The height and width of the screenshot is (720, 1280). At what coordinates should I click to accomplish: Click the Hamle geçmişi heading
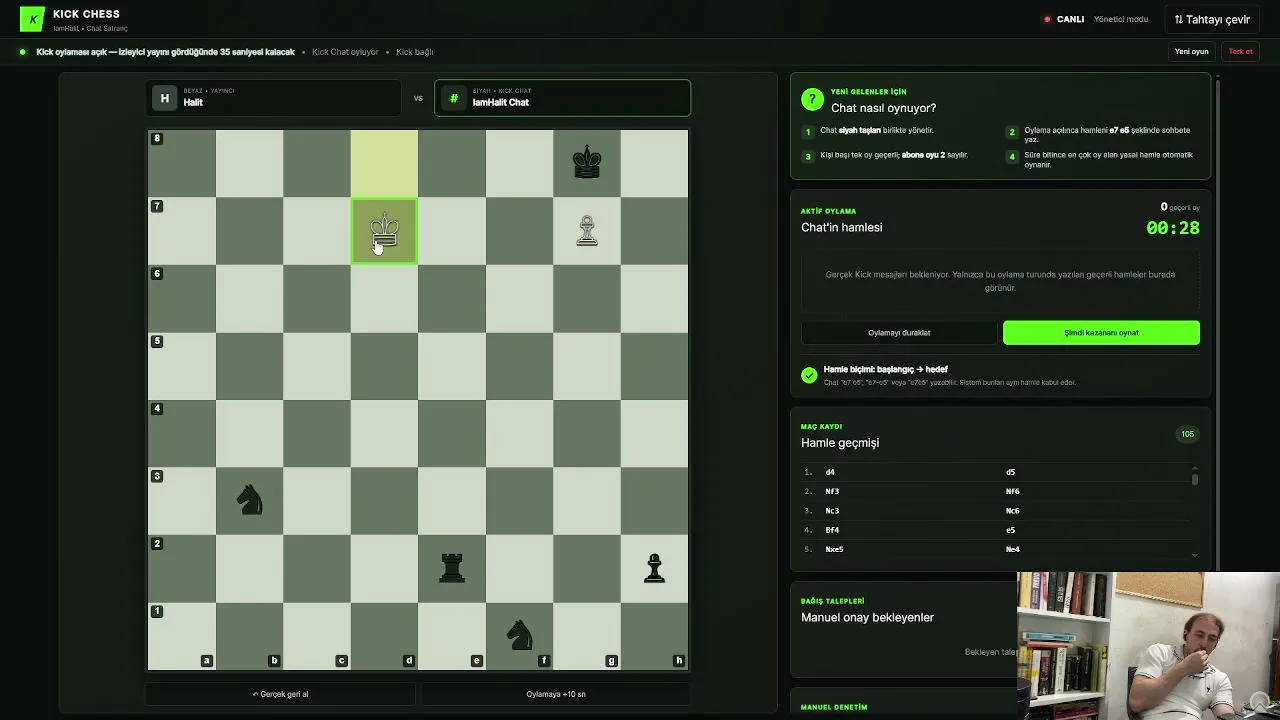click(840, 443)
